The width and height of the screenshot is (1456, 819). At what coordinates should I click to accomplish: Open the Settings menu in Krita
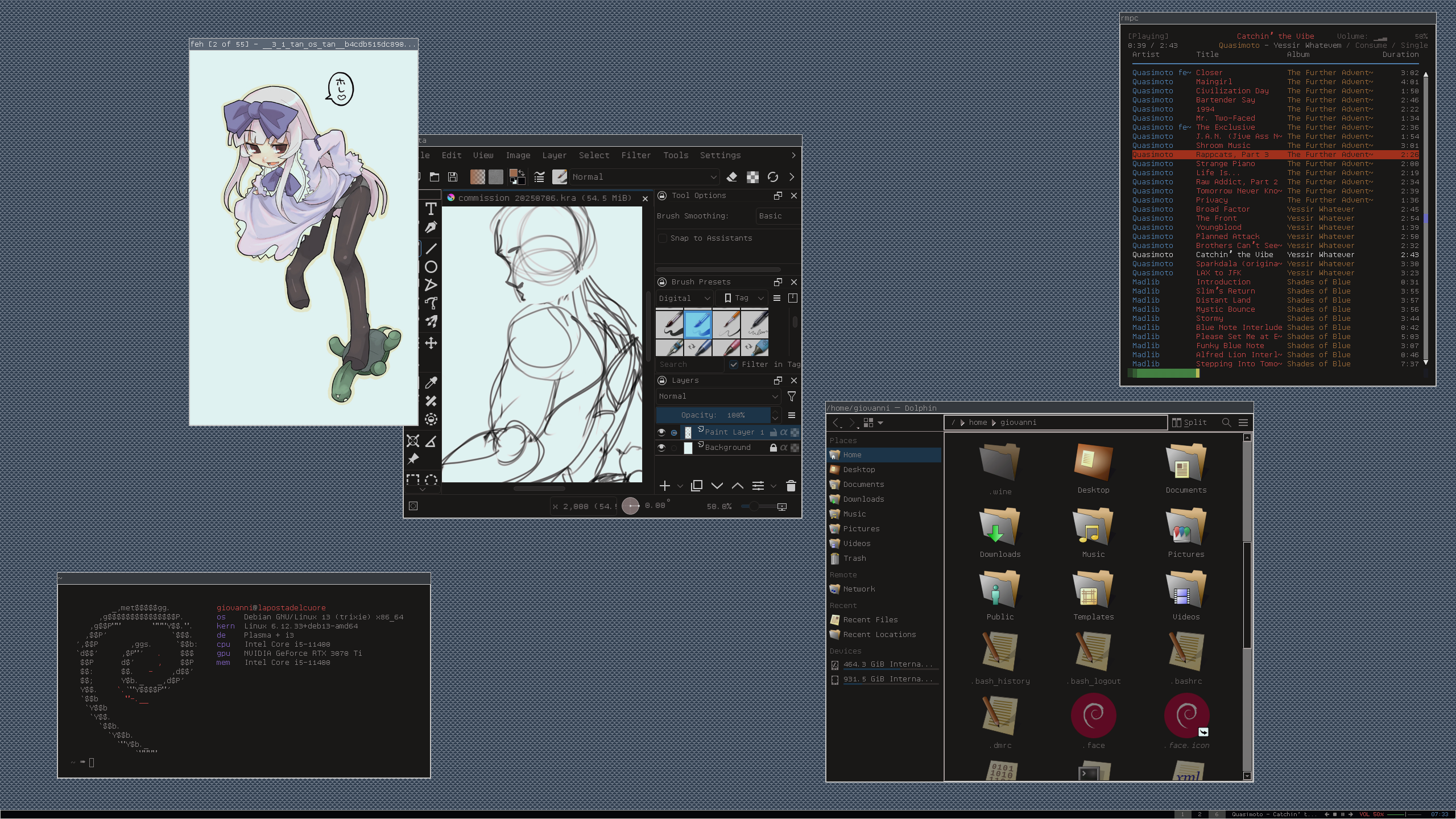coord(721,155)
